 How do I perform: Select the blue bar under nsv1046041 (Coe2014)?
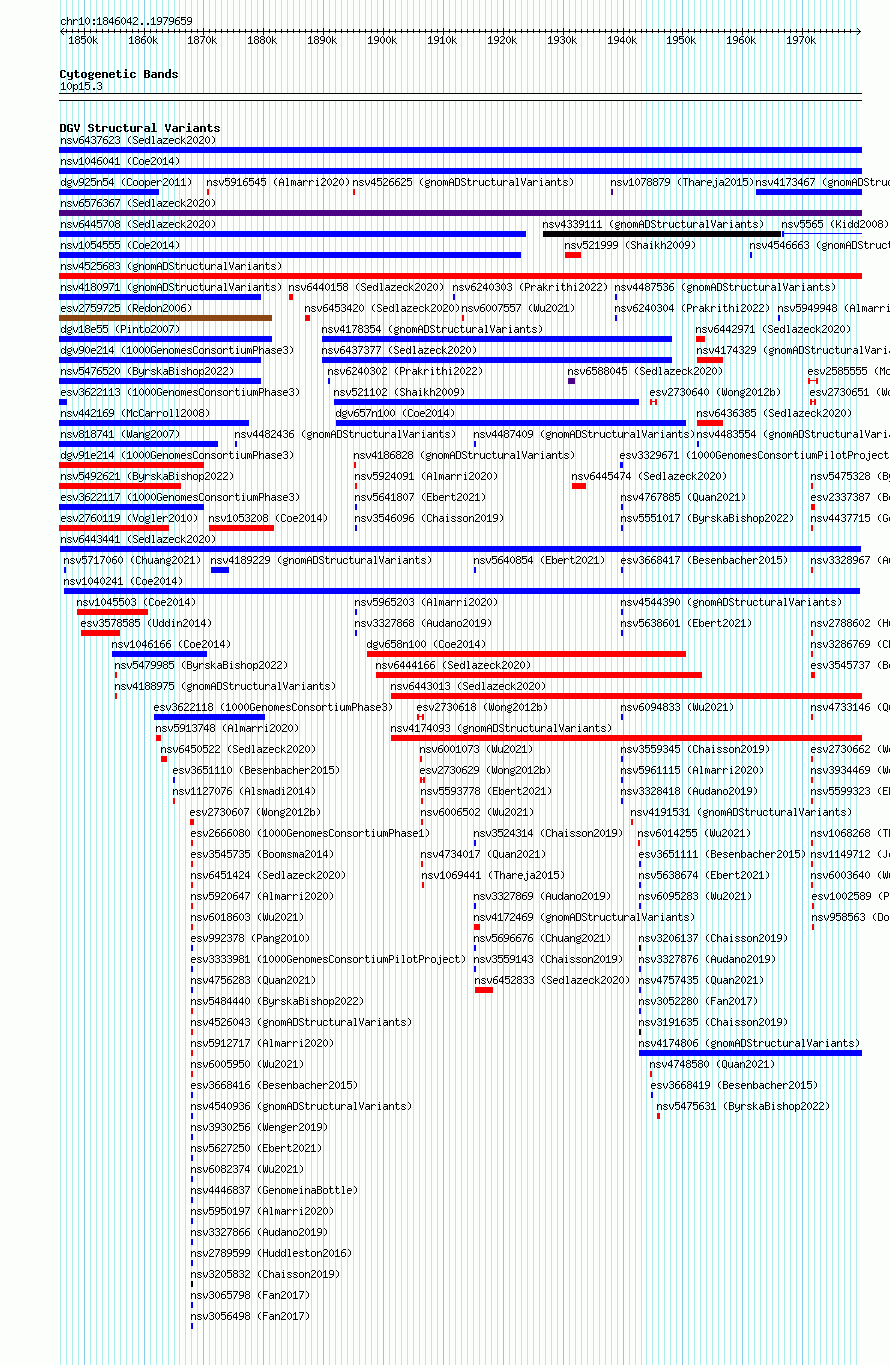point(460,171)
